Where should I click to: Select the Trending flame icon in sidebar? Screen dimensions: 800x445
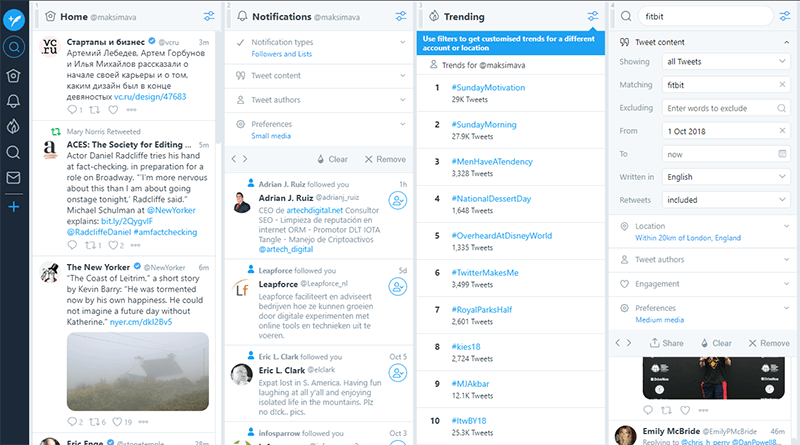click(14, 126)
